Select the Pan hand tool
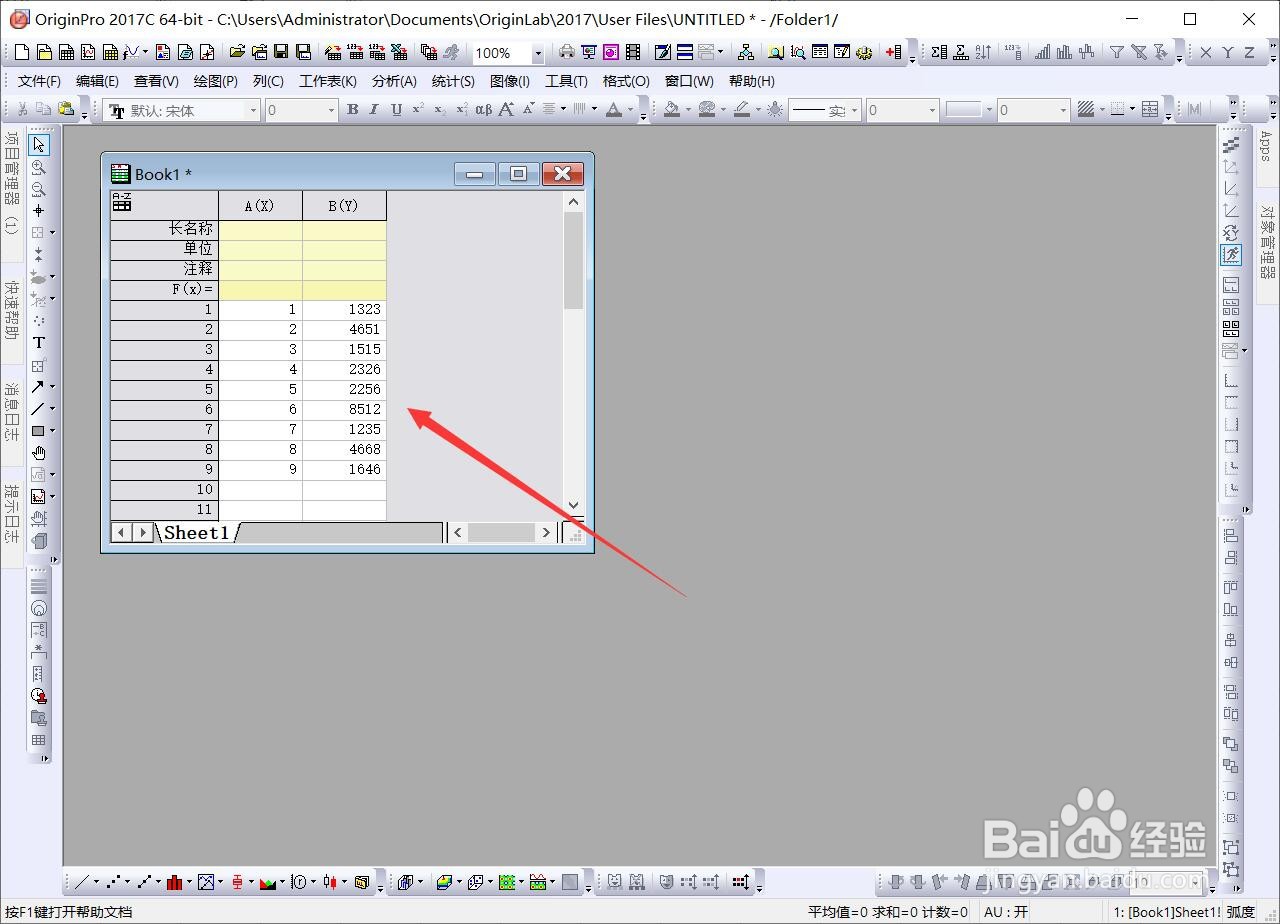This screenshot has height=924, width=1280. coord(38,453)
